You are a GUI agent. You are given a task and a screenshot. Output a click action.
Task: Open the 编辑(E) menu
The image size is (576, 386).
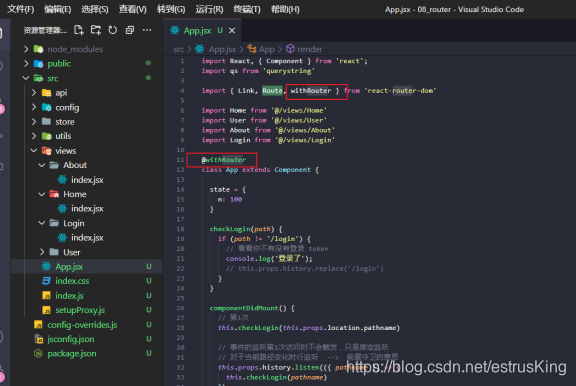[58, 9]
